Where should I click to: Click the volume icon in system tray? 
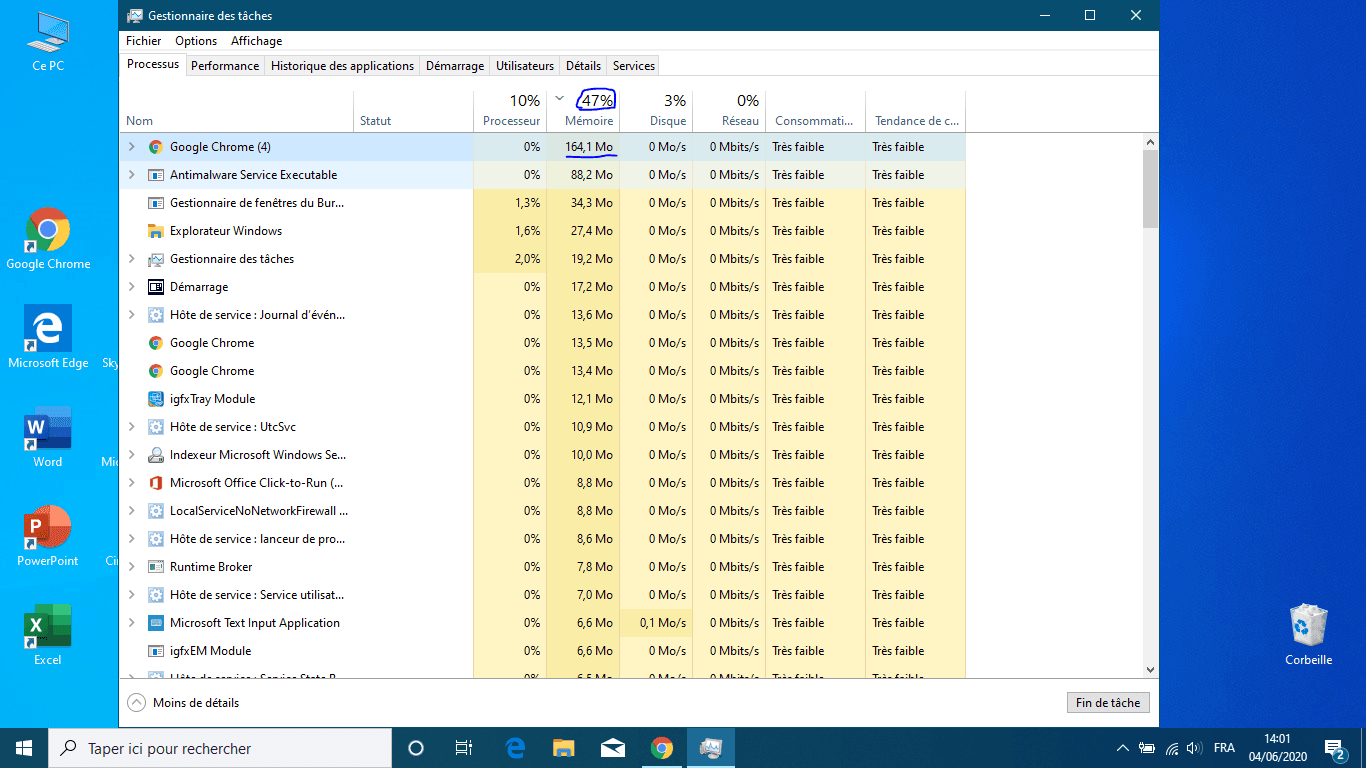click(x=1193, y=748)
